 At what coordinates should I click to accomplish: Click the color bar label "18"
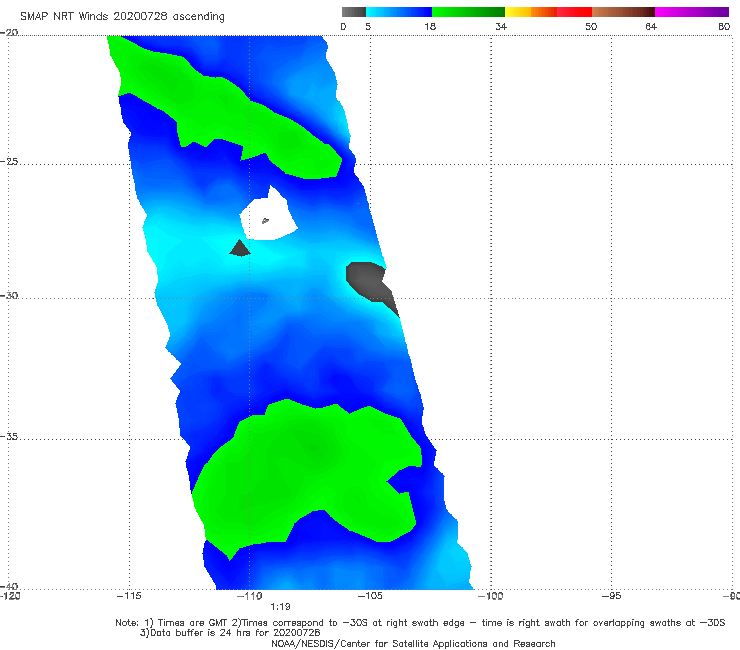430,26
